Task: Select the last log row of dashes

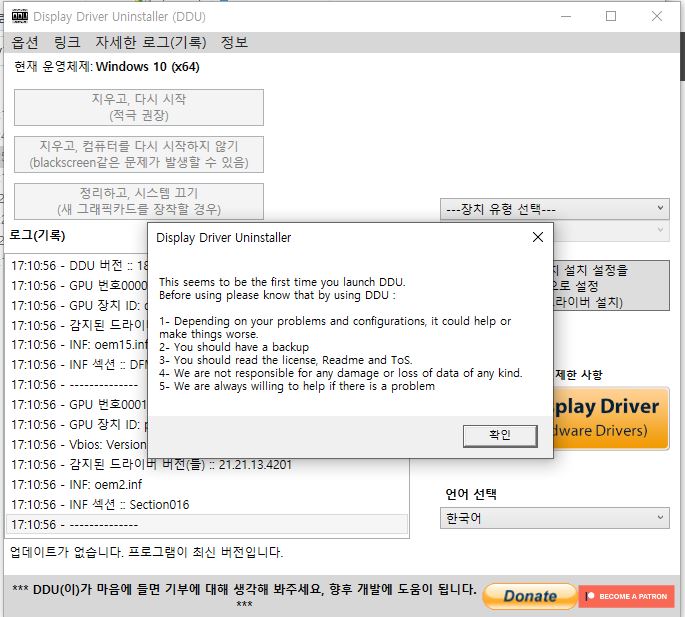Action: pyautogui.click(x=208, y=524)
